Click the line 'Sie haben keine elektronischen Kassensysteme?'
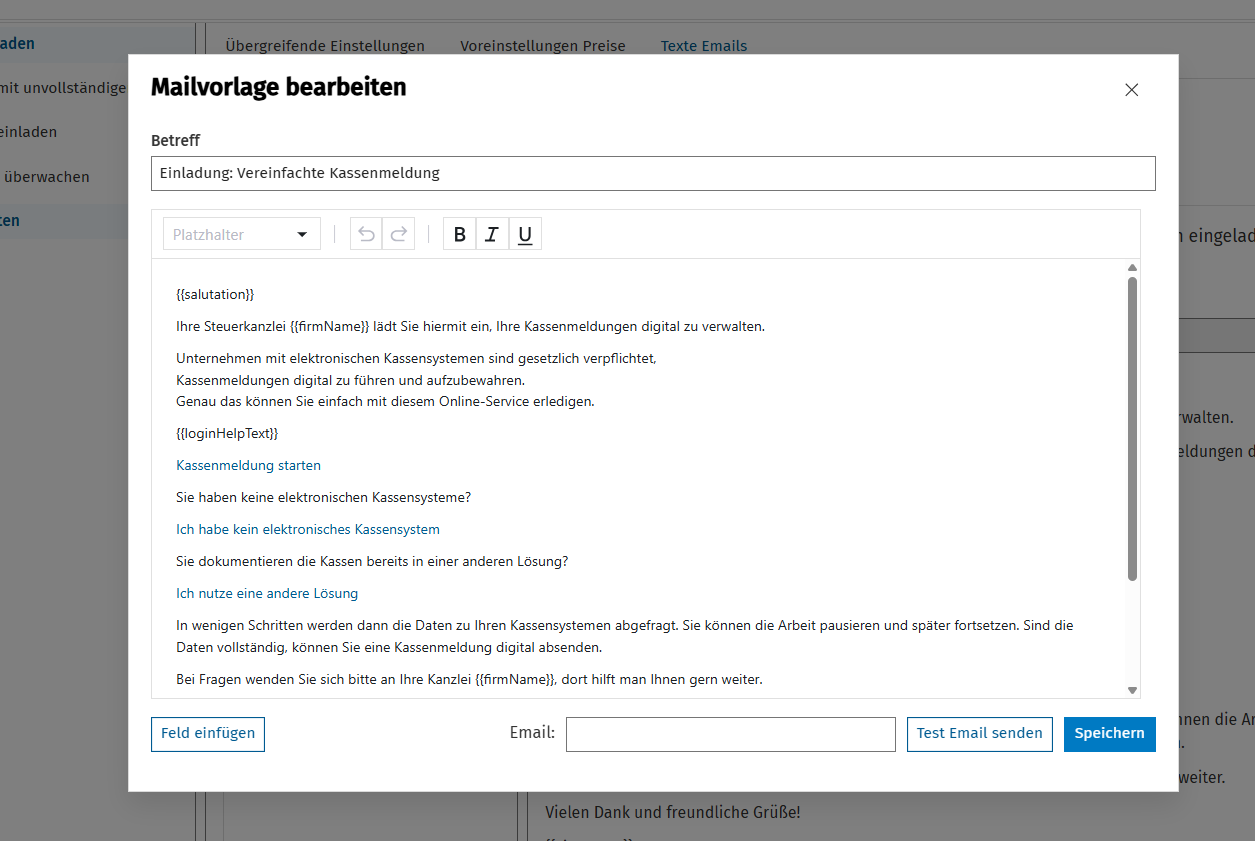 (323, 498)
